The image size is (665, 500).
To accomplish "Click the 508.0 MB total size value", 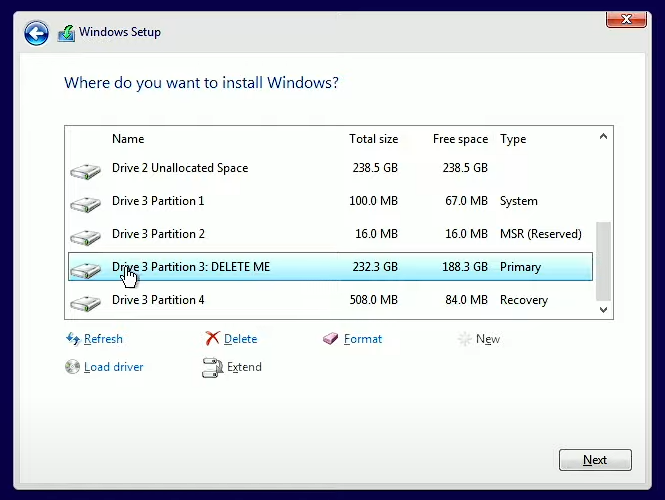I will [374, 300].
